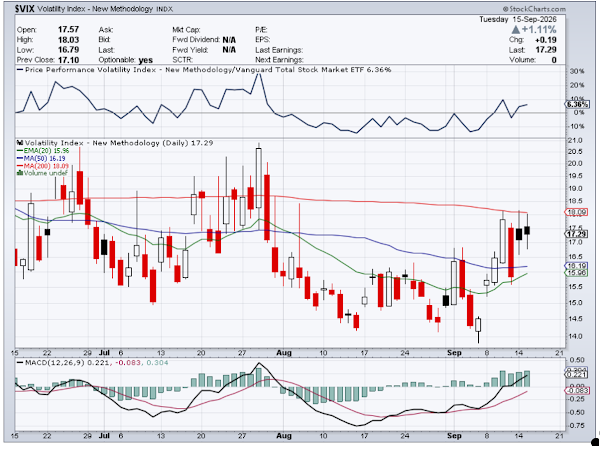Click the Price Performance indicator legend line

click(204, 70)
